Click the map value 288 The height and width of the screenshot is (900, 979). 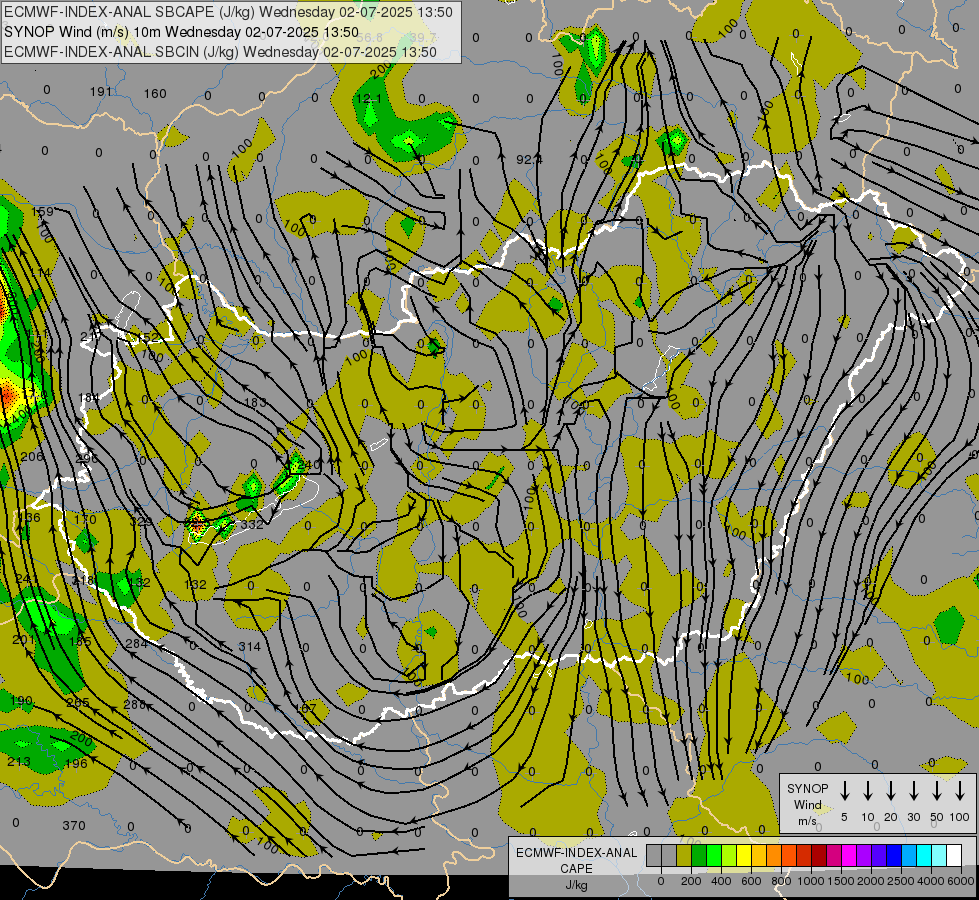(134, 705)
